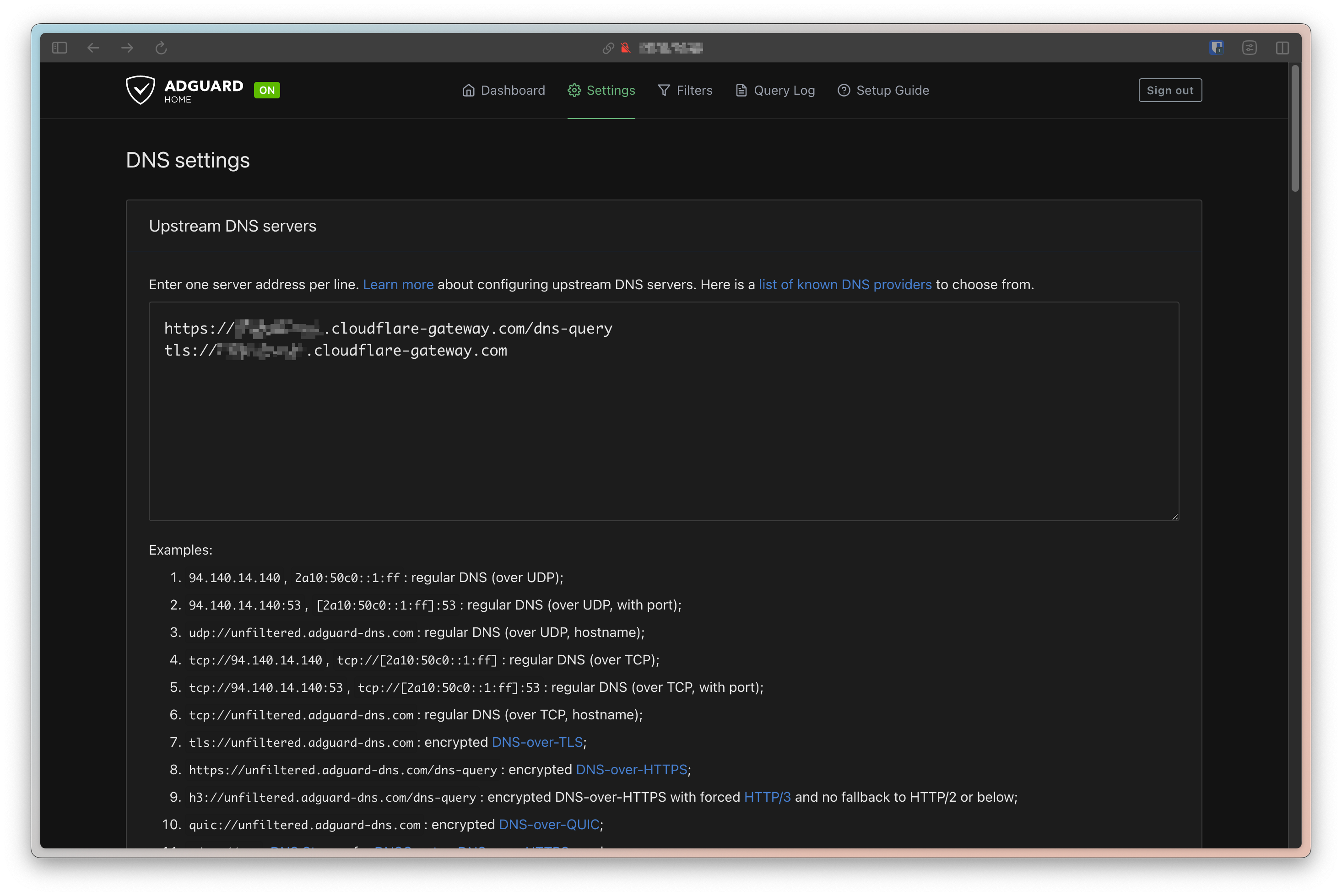Click example tcp://94.140.14.140:53
The width and height of the screenshot is (1342, 896).
(266, 687)
